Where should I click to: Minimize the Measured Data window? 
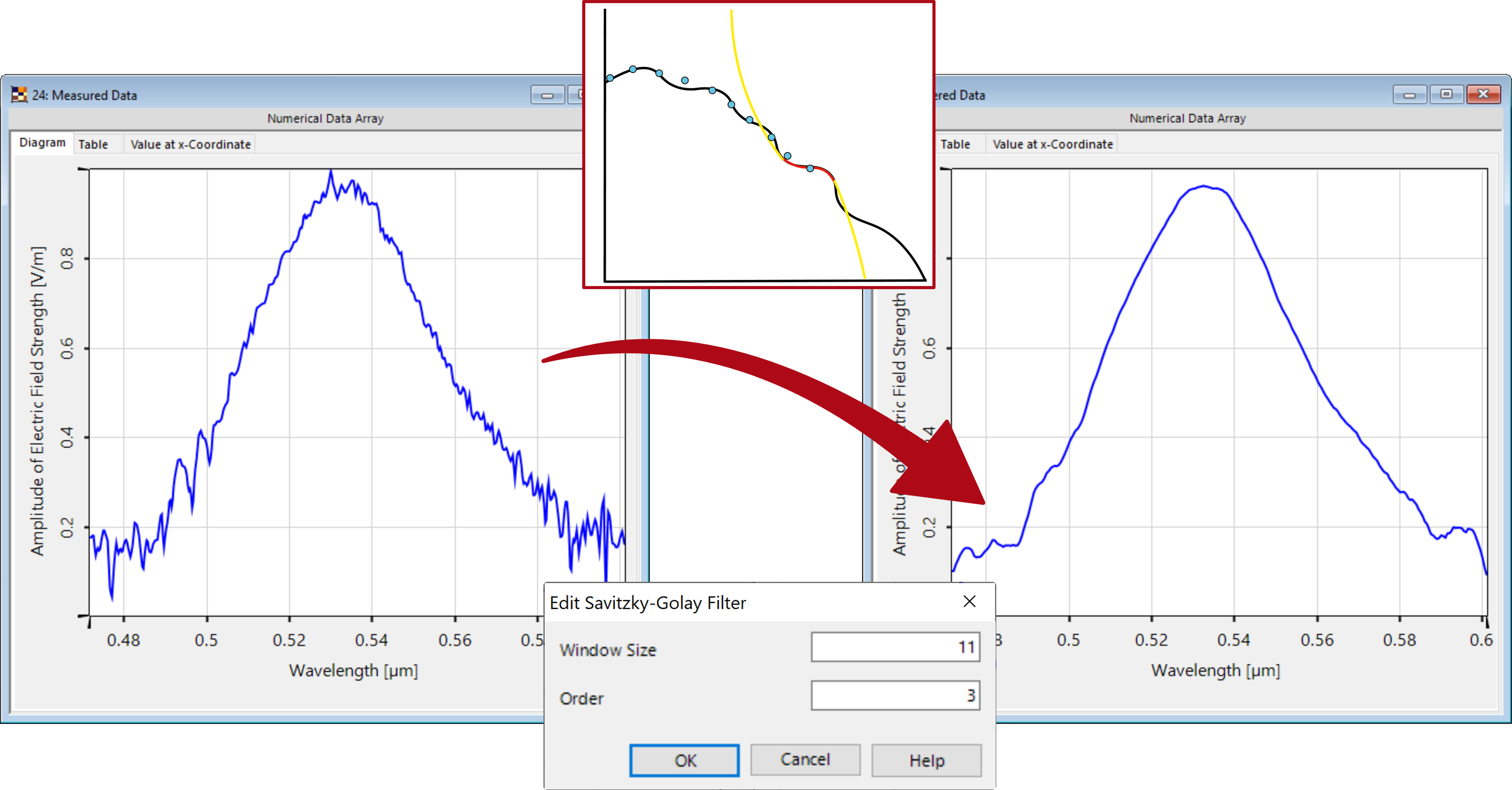(548, 95)
